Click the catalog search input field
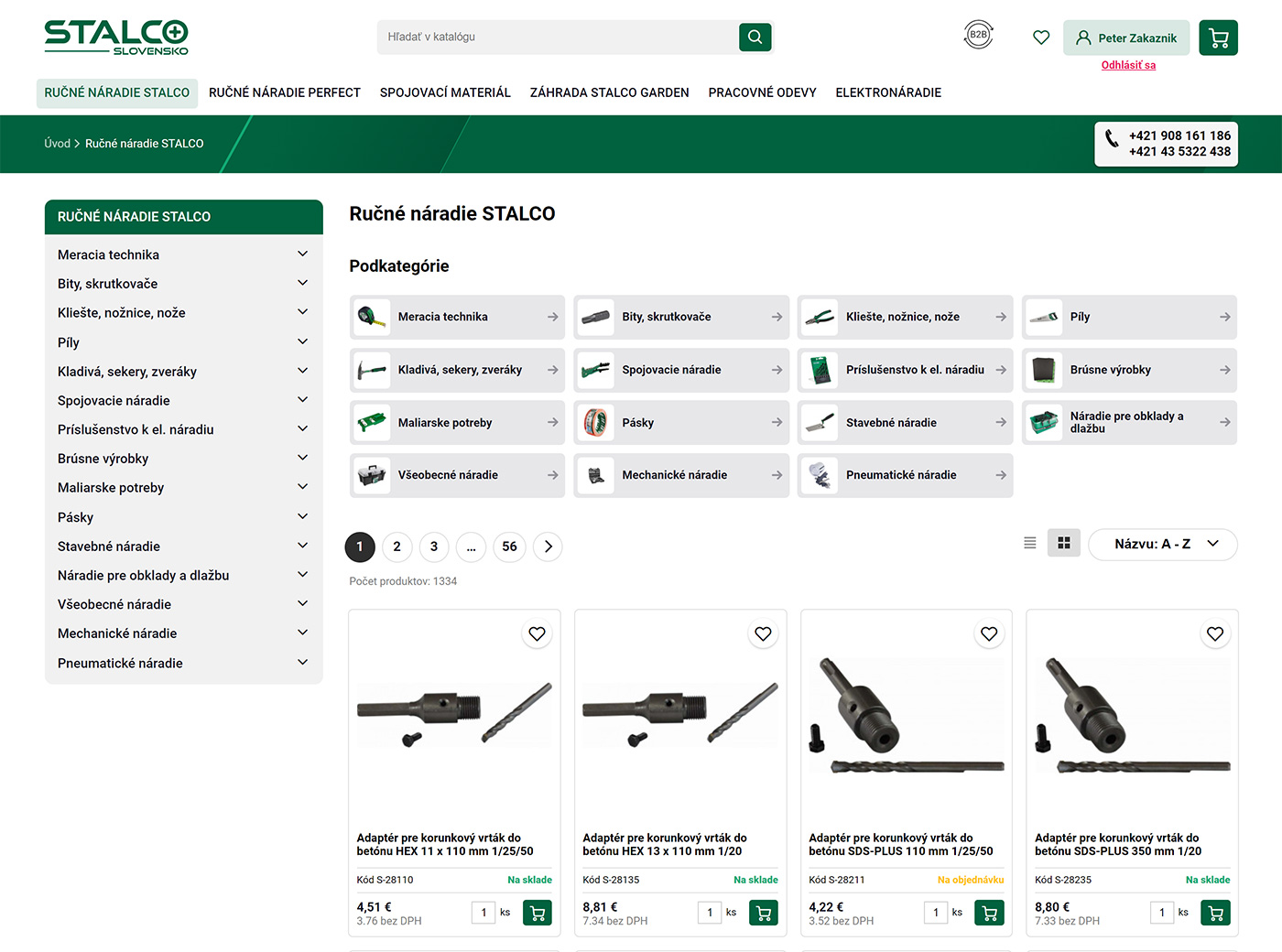1282x952 pixels. (558, 37)
